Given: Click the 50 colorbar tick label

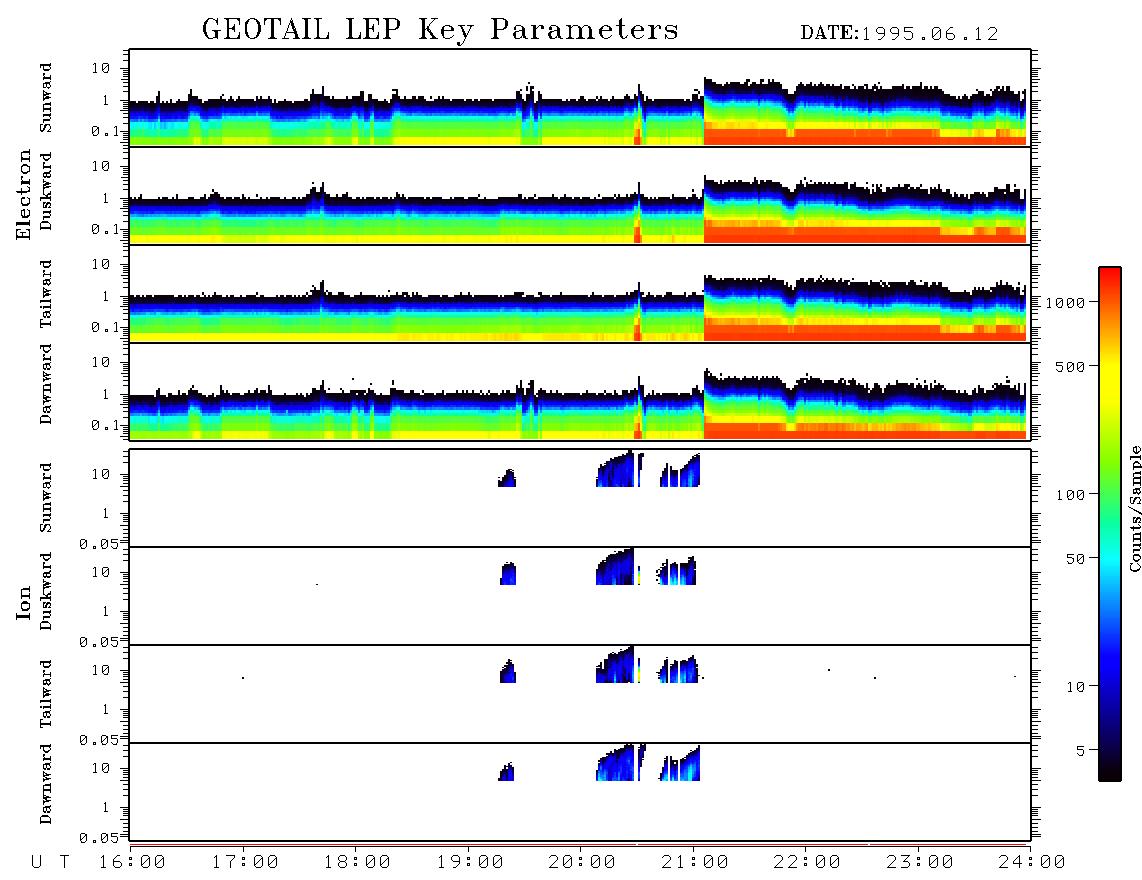Looking at the screenshot, I should [1075, 559].
